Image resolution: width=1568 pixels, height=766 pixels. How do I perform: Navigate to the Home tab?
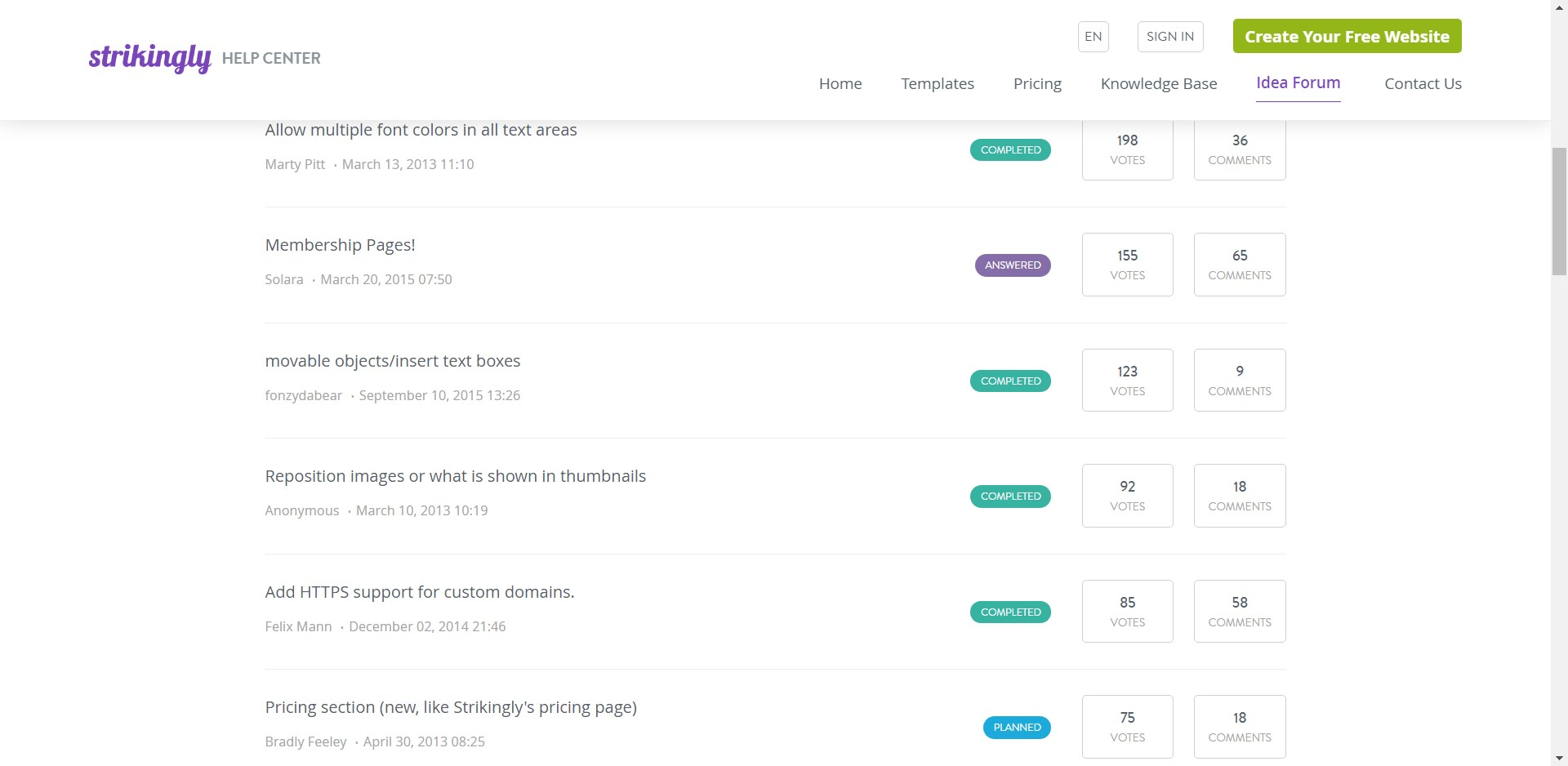840,83
